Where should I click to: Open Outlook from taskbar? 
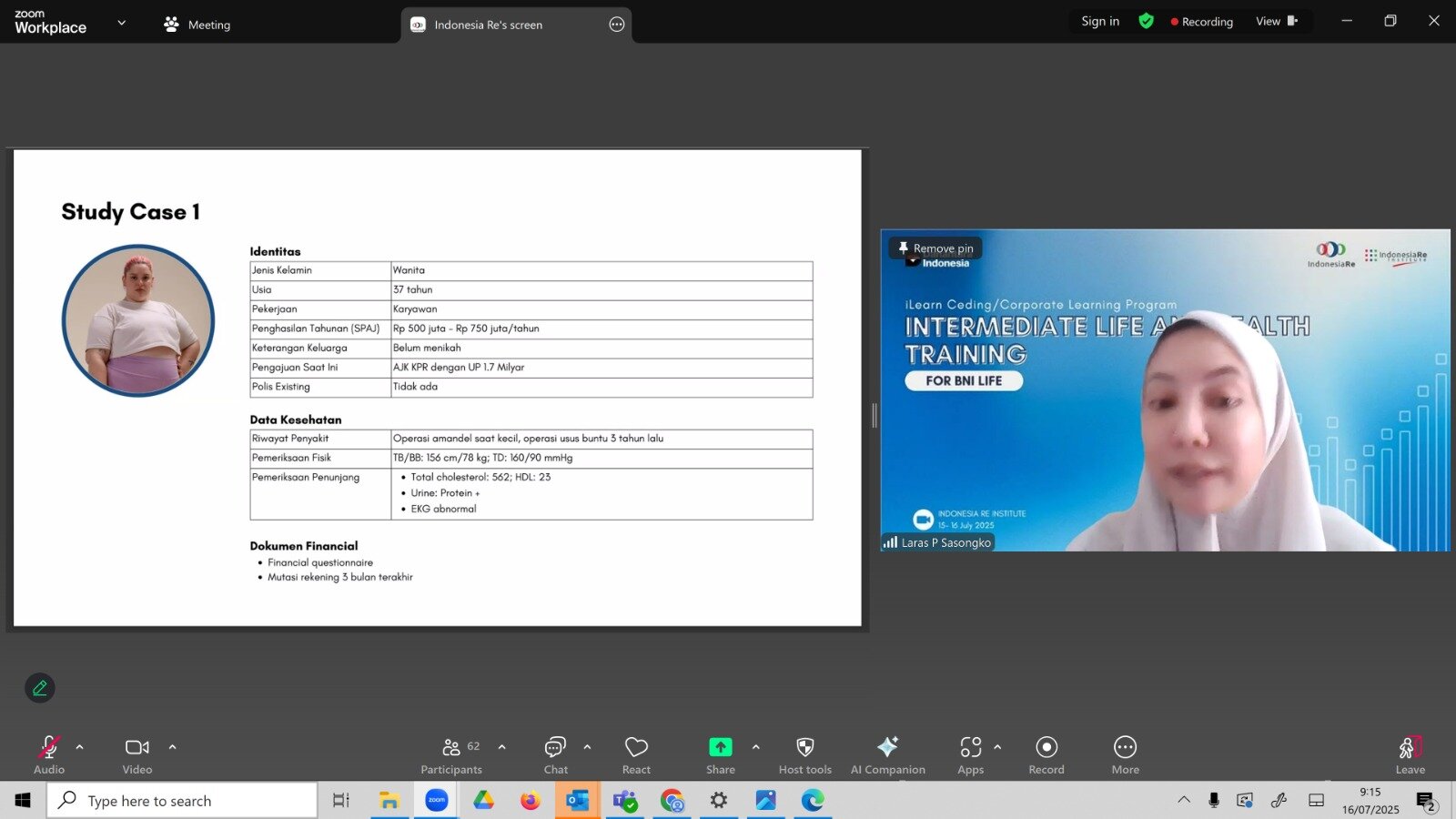pos(578,800)
